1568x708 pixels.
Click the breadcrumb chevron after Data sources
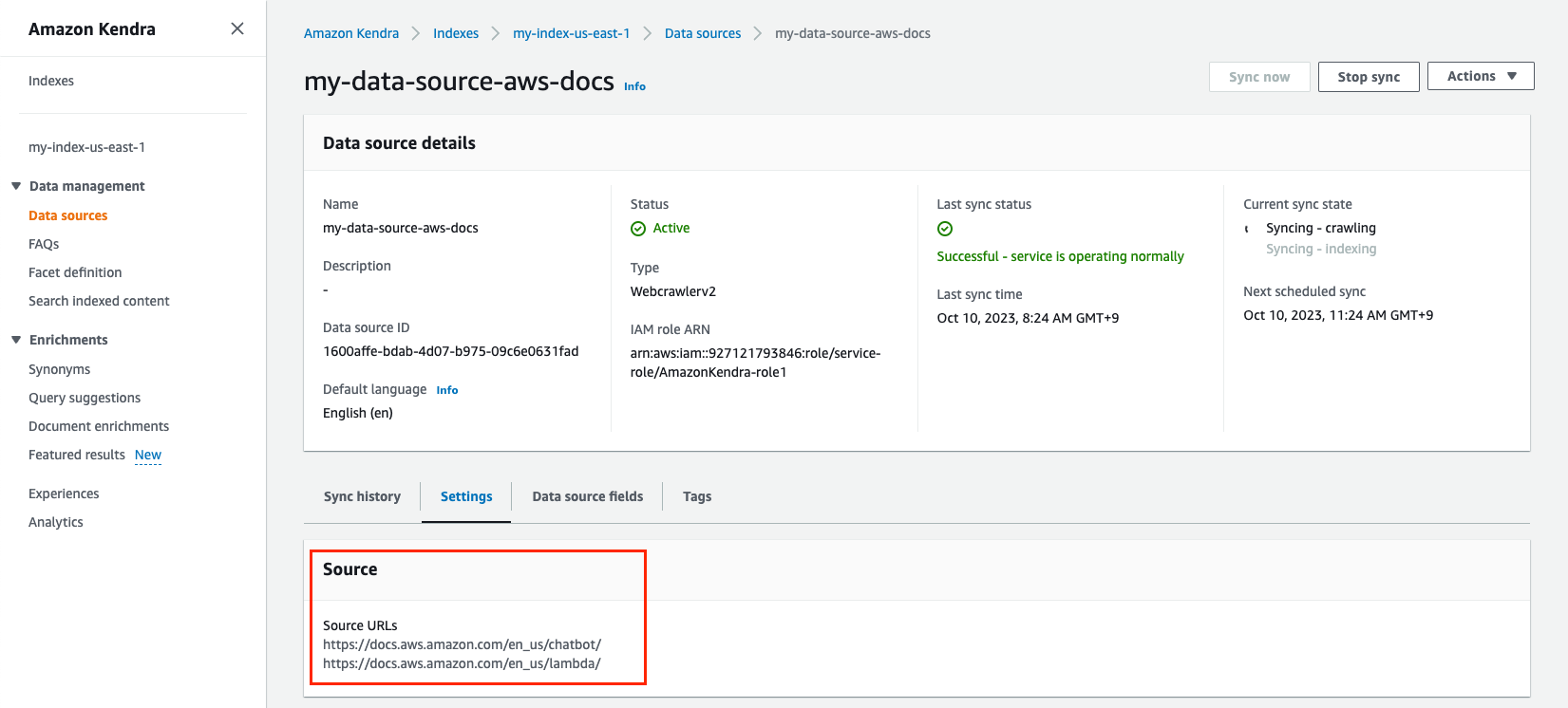(x=758, y=33)
